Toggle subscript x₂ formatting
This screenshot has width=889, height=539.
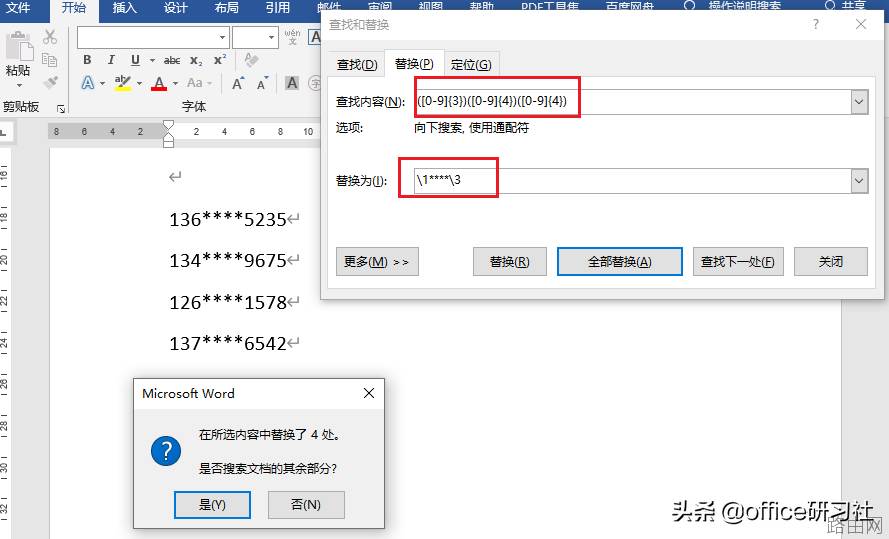click(x=196, y=60)
